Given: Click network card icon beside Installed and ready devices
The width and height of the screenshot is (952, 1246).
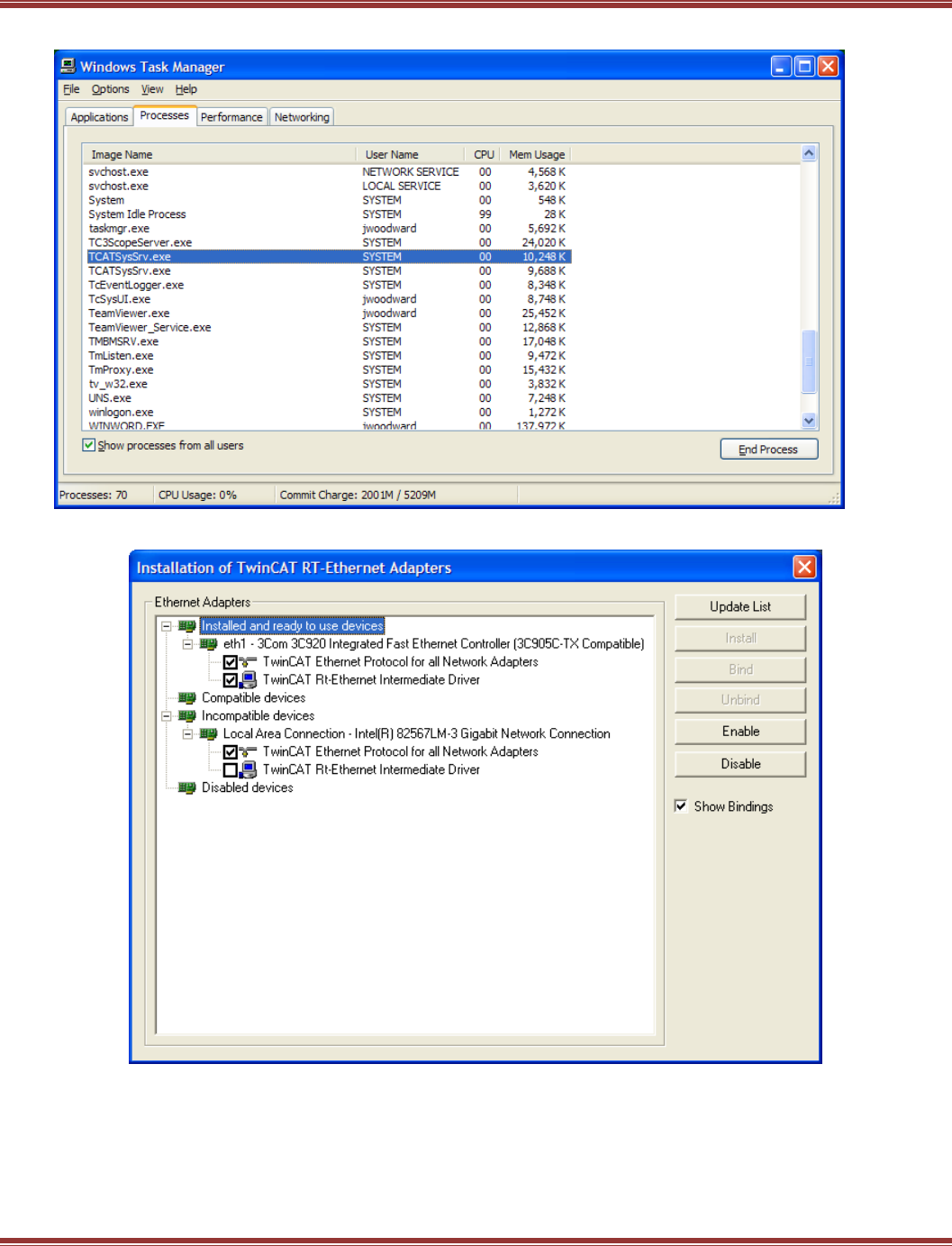Looking at the screenshot, I should point(187,625).
